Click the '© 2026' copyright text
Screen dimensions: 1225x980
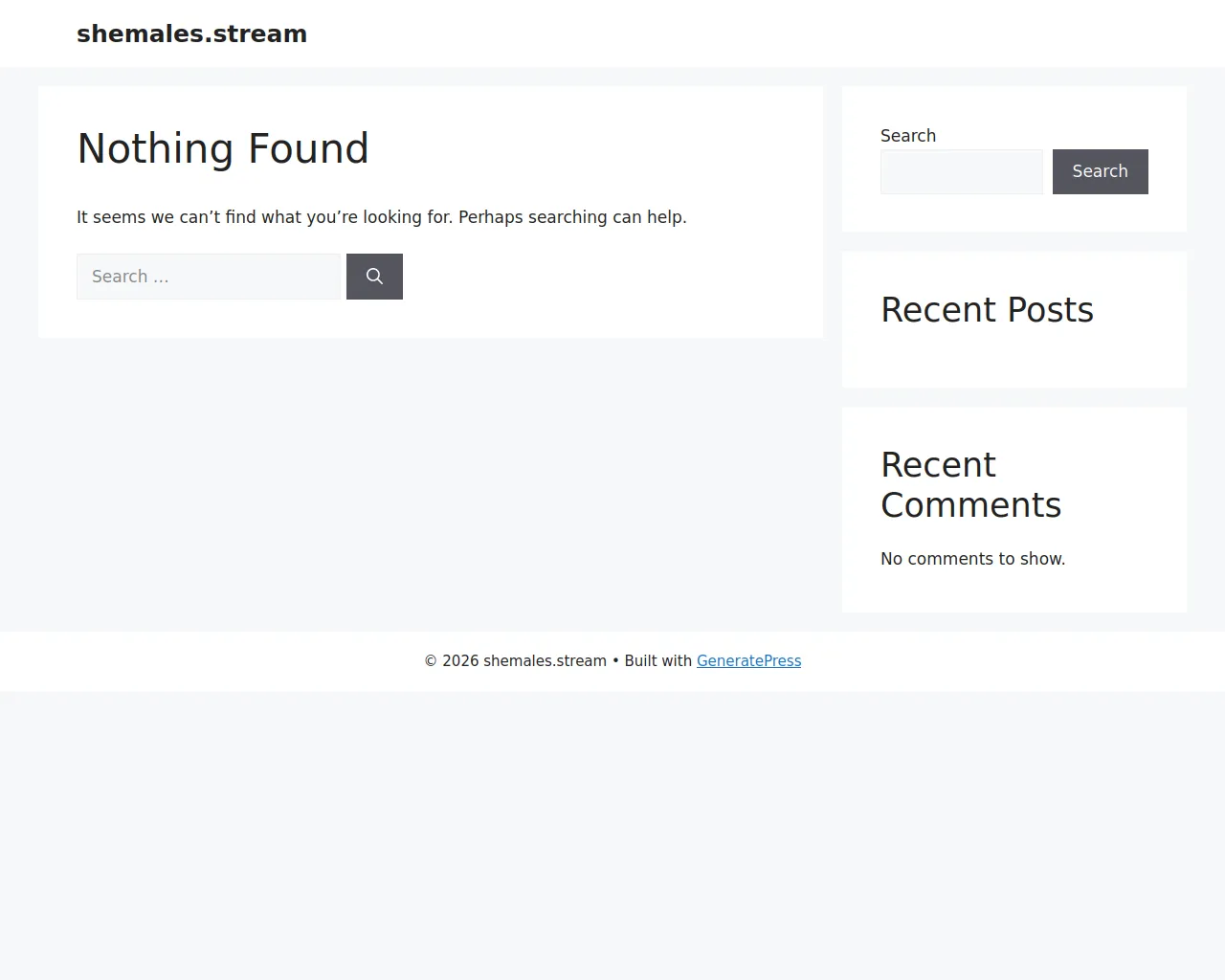click(452, 661)
